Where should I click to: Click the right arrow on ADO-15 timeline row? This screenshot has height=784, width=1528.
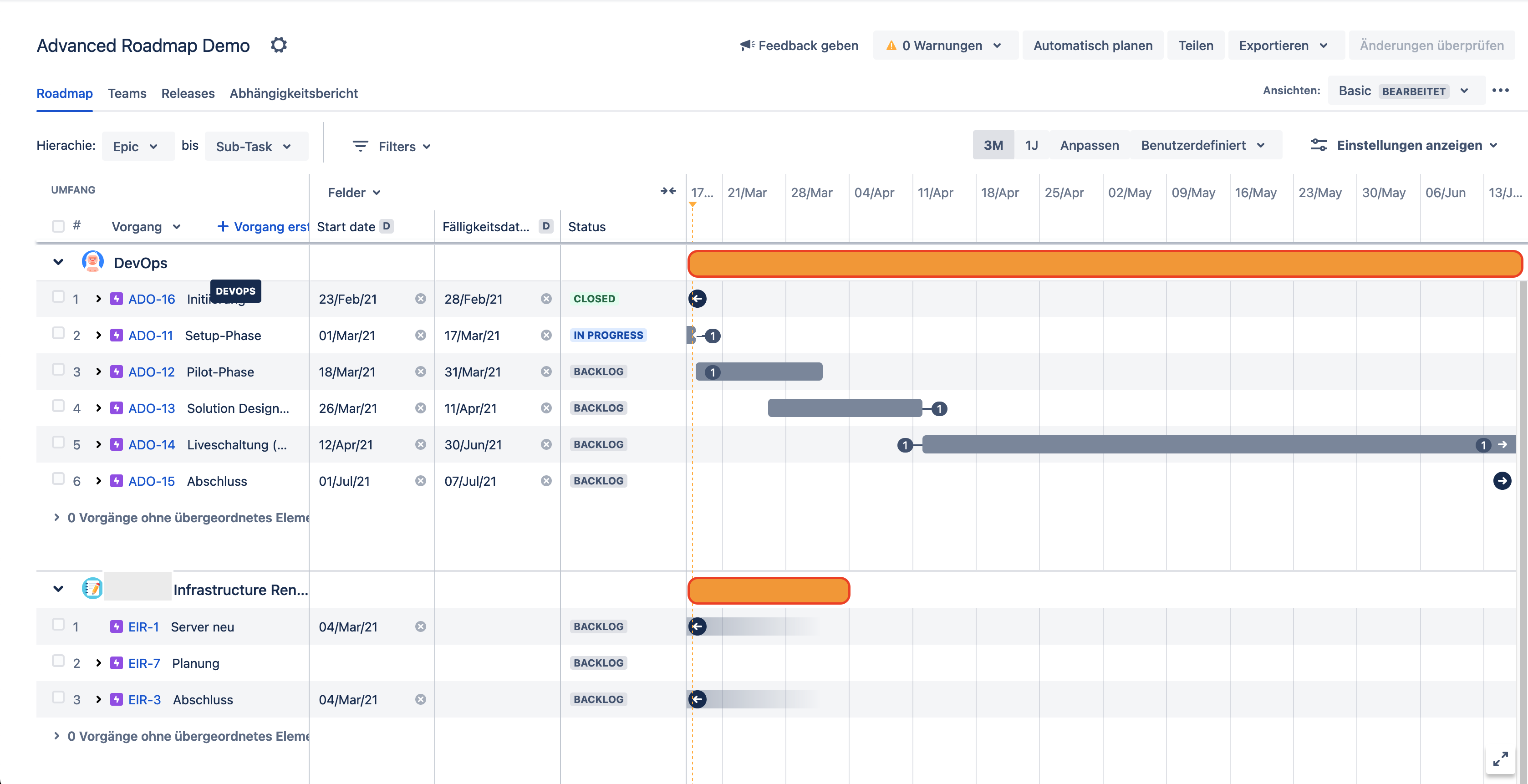pos(1502,480)
